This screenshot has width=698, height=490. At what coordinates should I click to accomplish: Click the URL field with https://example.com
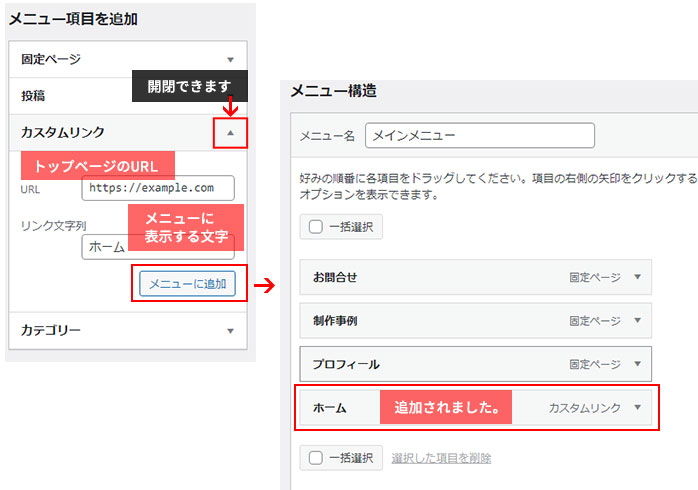tap(158, 188)
